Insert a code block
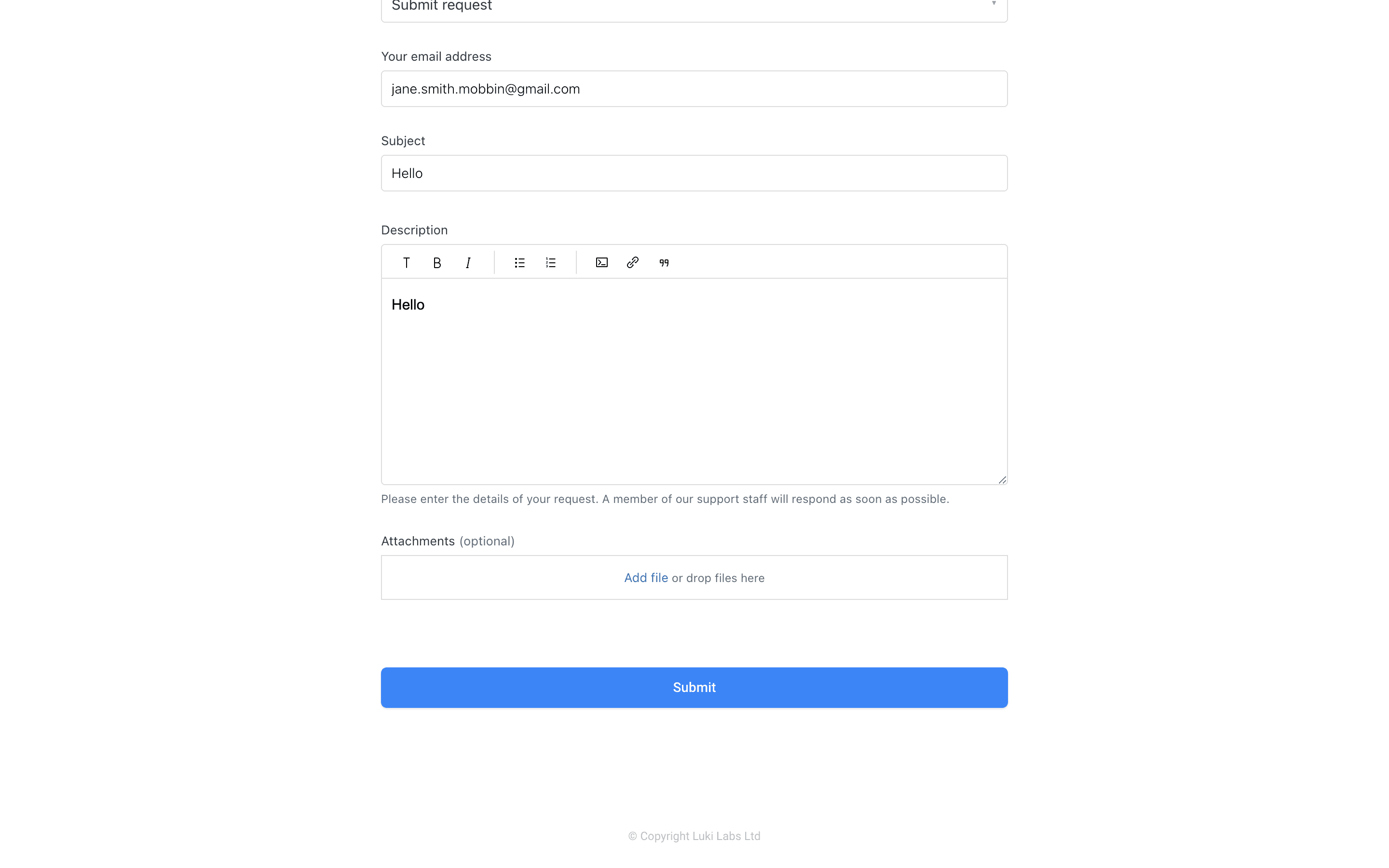The image size is (1389, 868). 601,262
